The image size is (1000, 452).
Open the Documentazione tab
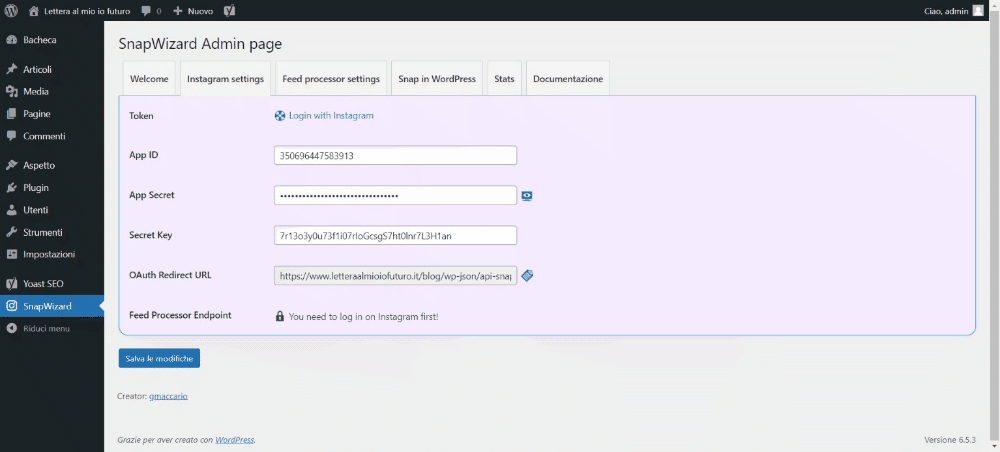(x=568, y=79)
